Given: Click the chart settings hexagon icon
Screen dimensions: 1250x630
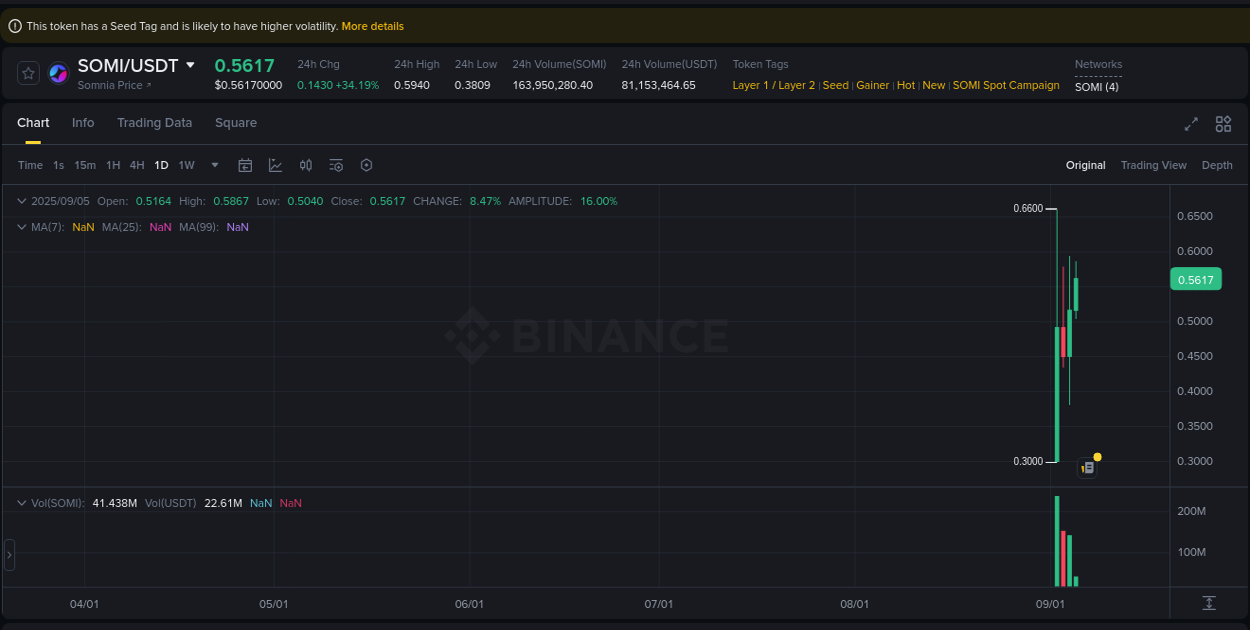Looking at the screenshot, I should click(x=366, y=165).
